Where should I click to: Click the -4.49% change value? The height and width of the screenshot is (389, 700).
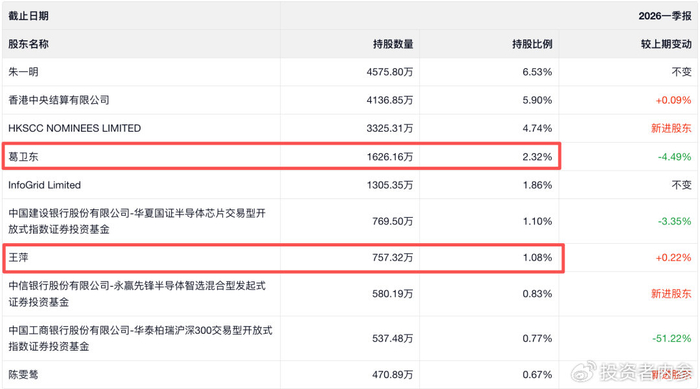click(x=674, y=157)
